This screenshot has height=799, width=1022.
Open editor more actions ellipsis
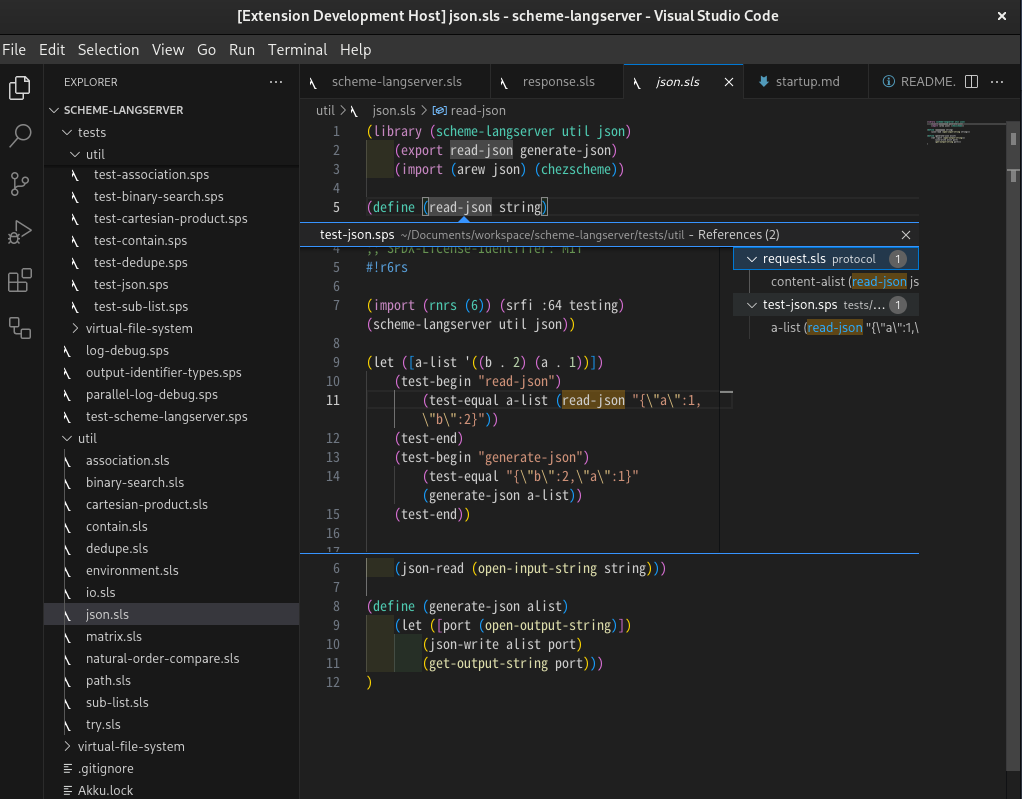coord(997,81)
